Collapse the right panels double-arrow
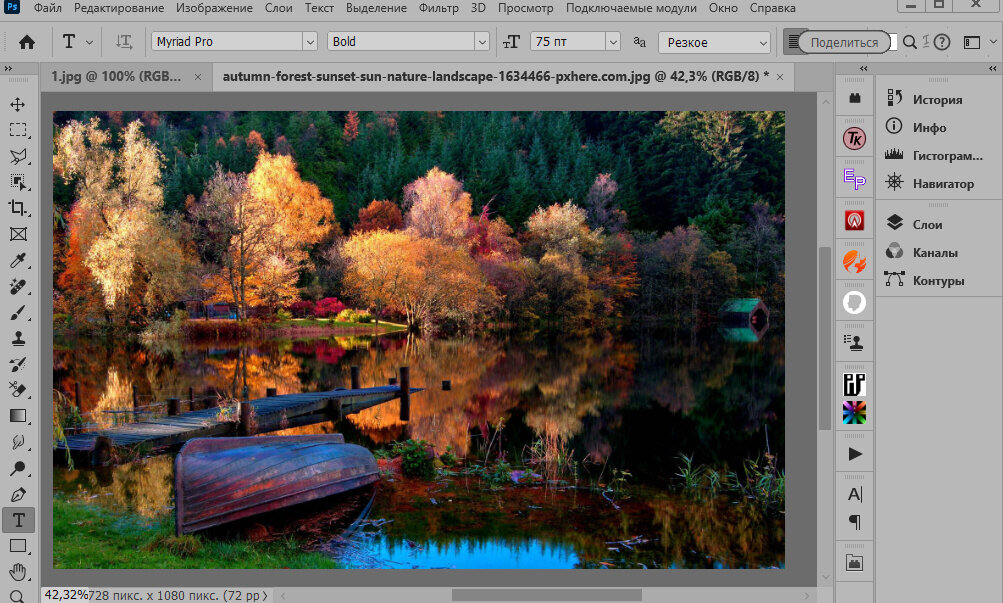The image size is (1003, 603). coord(992,68)
